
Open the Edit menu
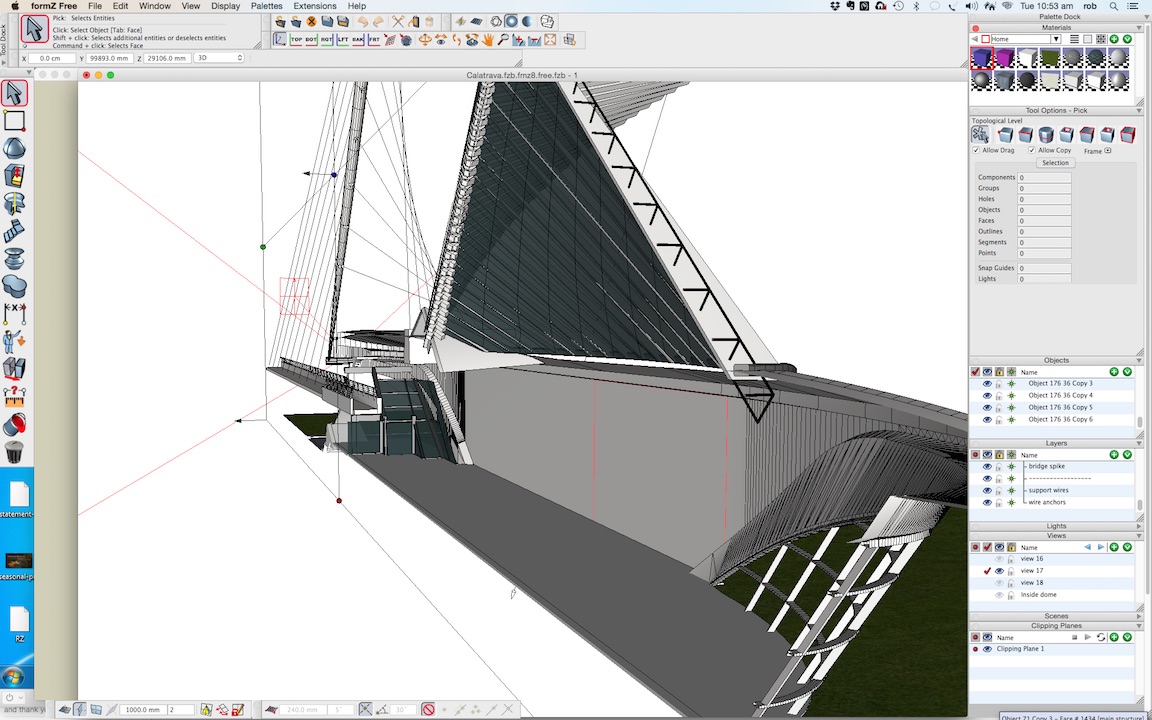[120, 6]
